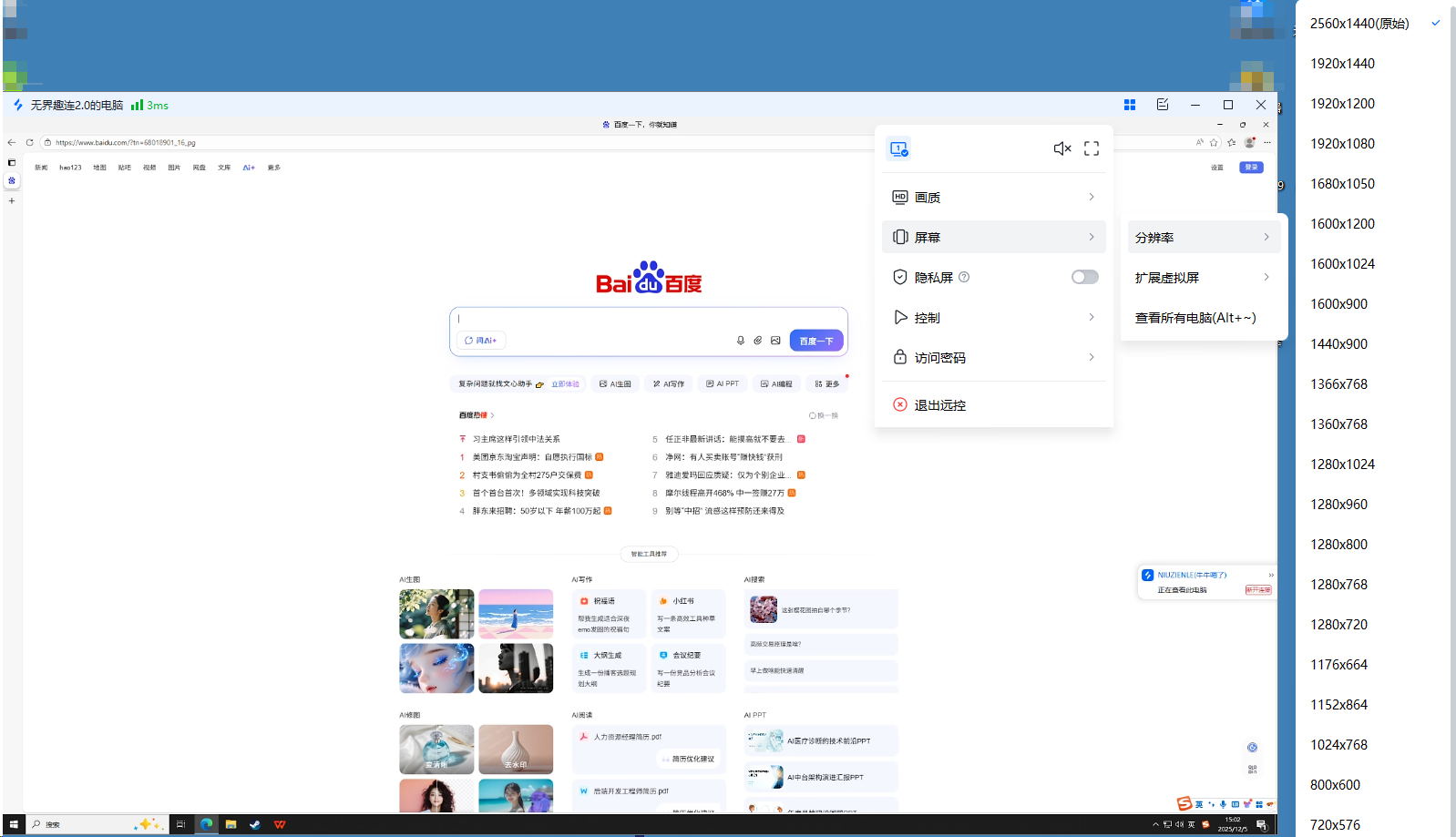Viewport: 1456px width, 837px height.
Task: Click browser back arrow in remote window
Action: point(12,142)
